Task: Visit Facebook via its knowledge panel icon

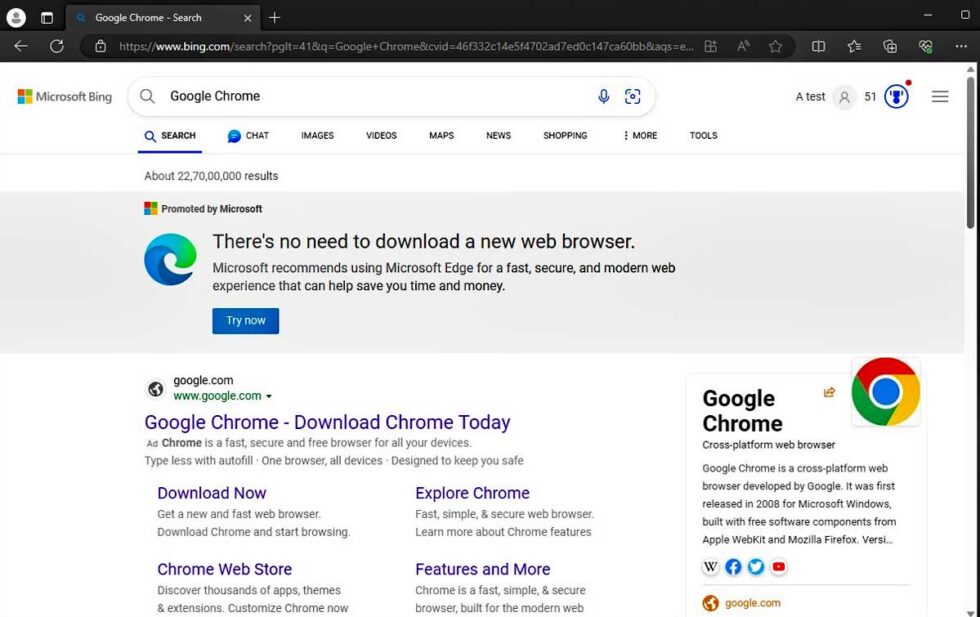Action: 733,566
